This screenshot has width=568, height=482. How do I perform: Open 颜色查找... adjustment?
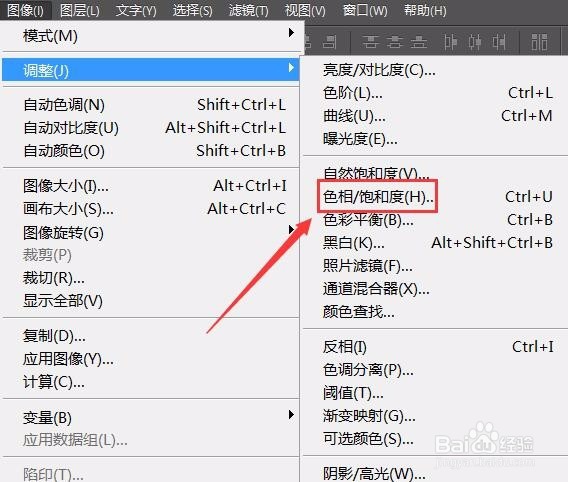[x=435, y=311]
